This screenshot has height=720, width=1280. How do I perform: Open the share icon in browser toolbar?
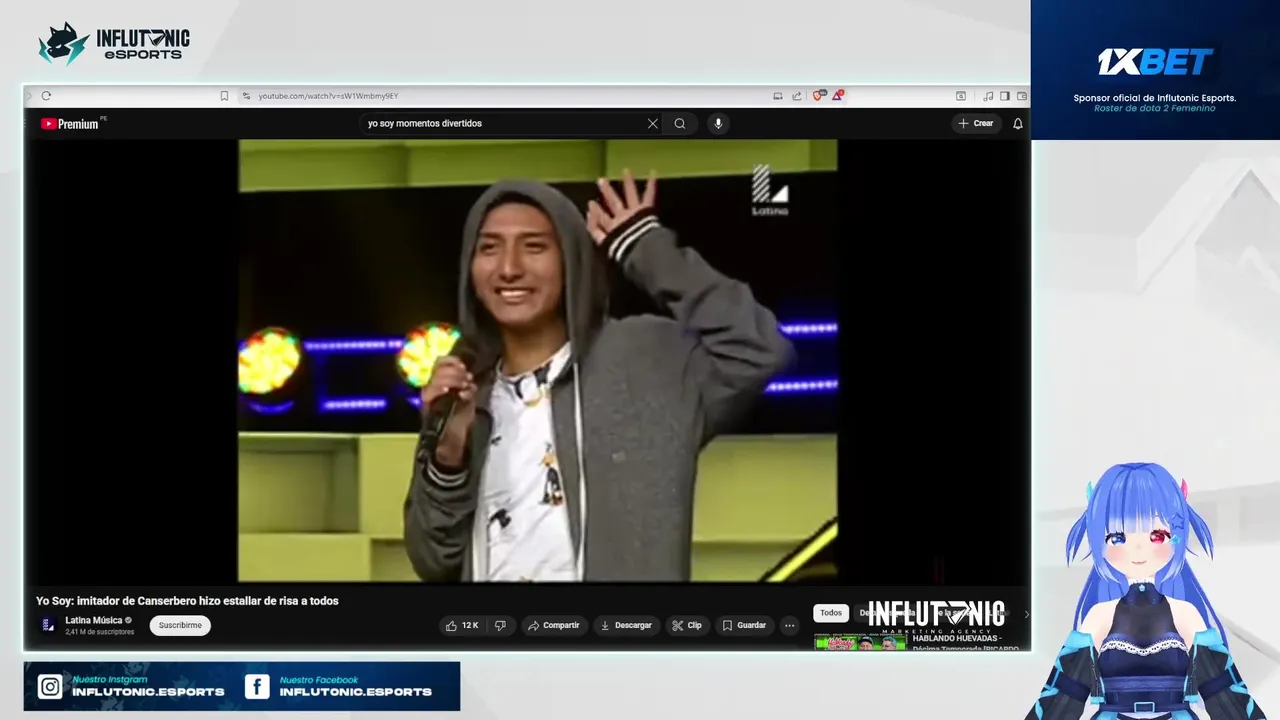(x=797, y=96)
